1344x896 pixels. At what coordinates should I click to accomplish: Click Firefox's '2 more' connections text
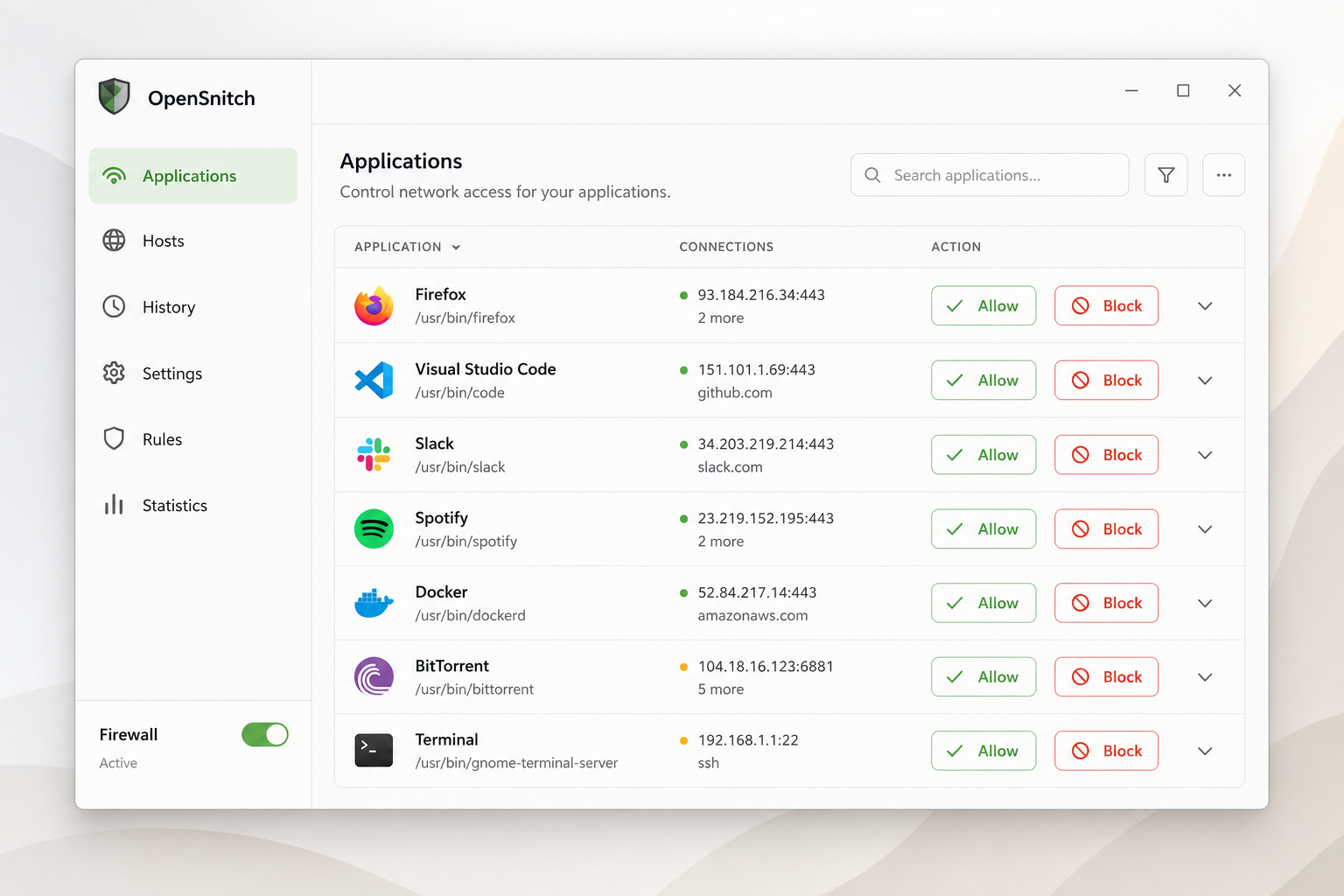721,318
